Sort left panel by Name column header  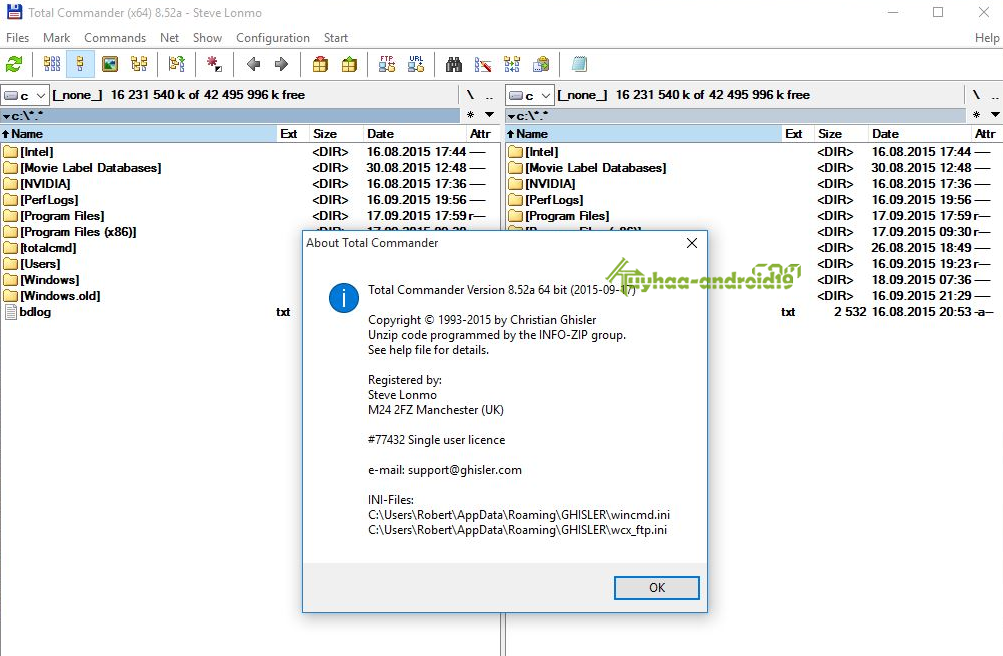[138, 134]
